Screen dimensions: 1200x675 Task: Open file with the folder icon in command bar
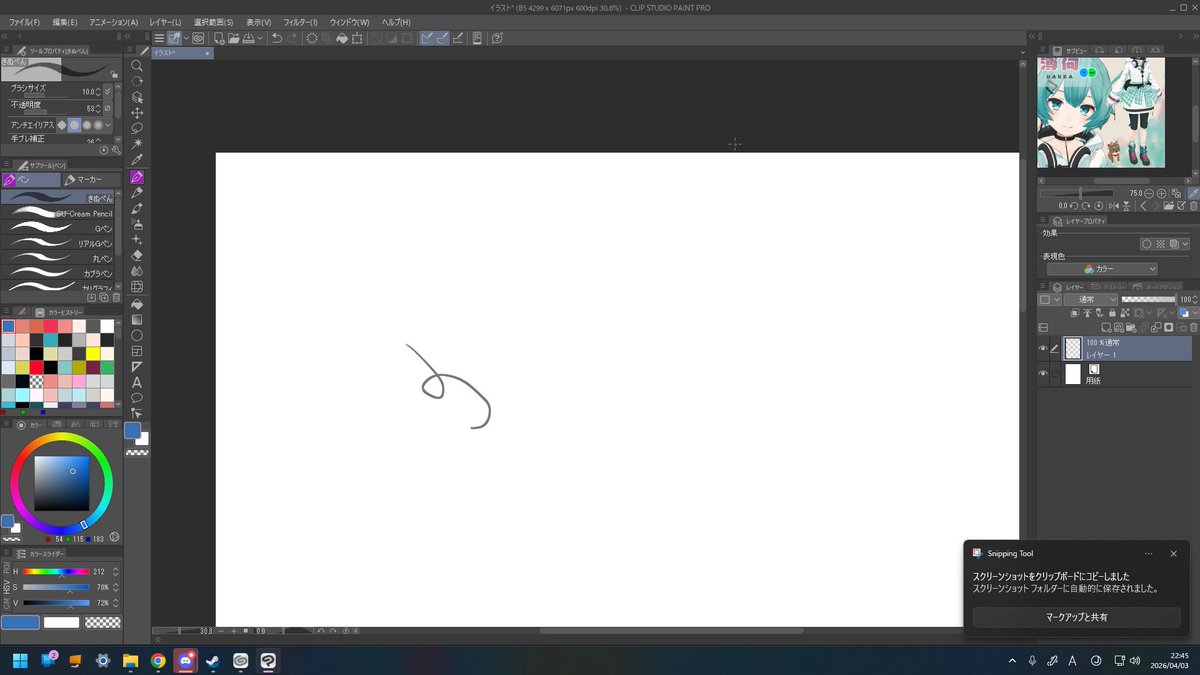[233, 38]
